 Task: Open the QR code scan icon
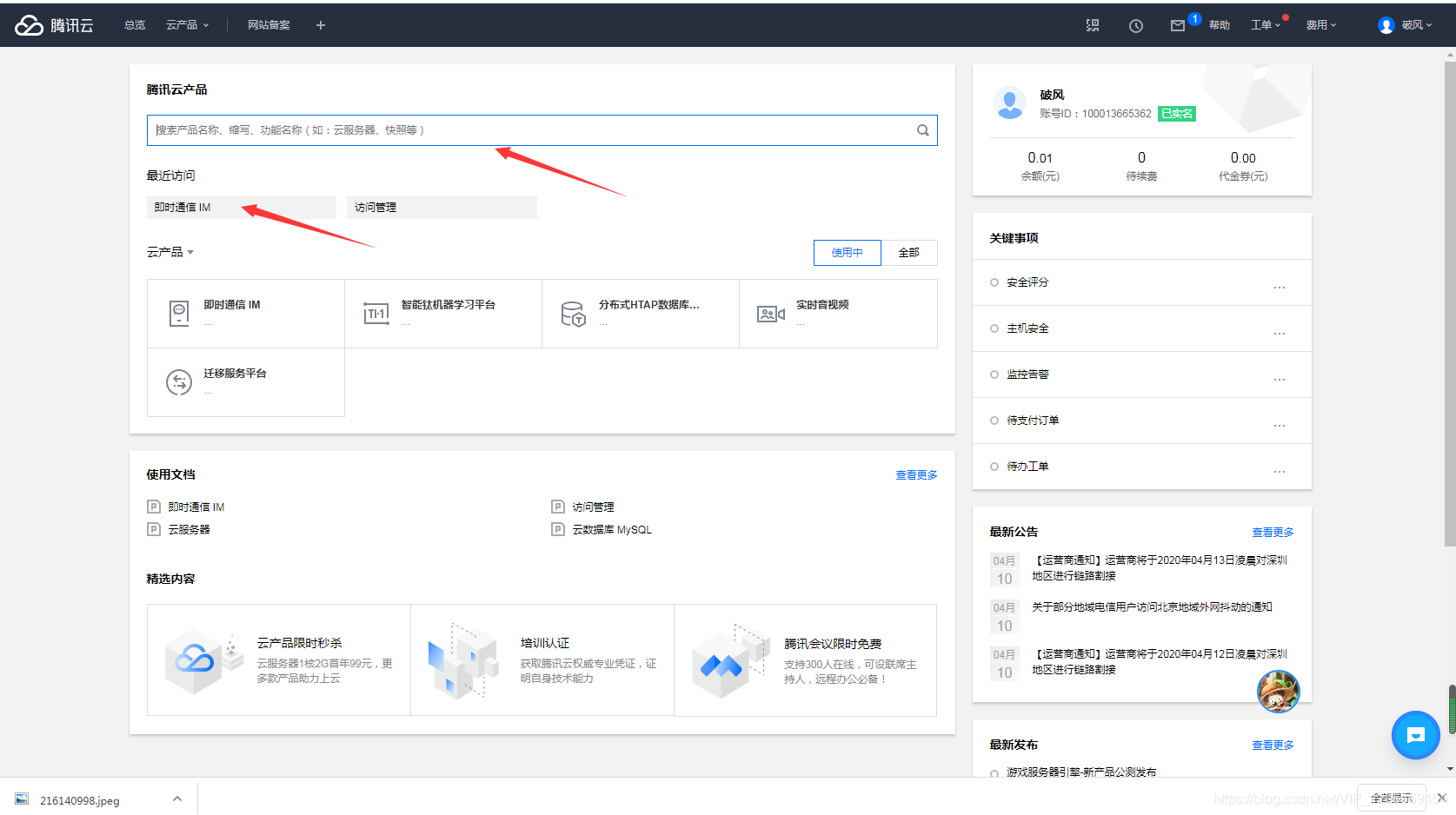[1093, 25]
